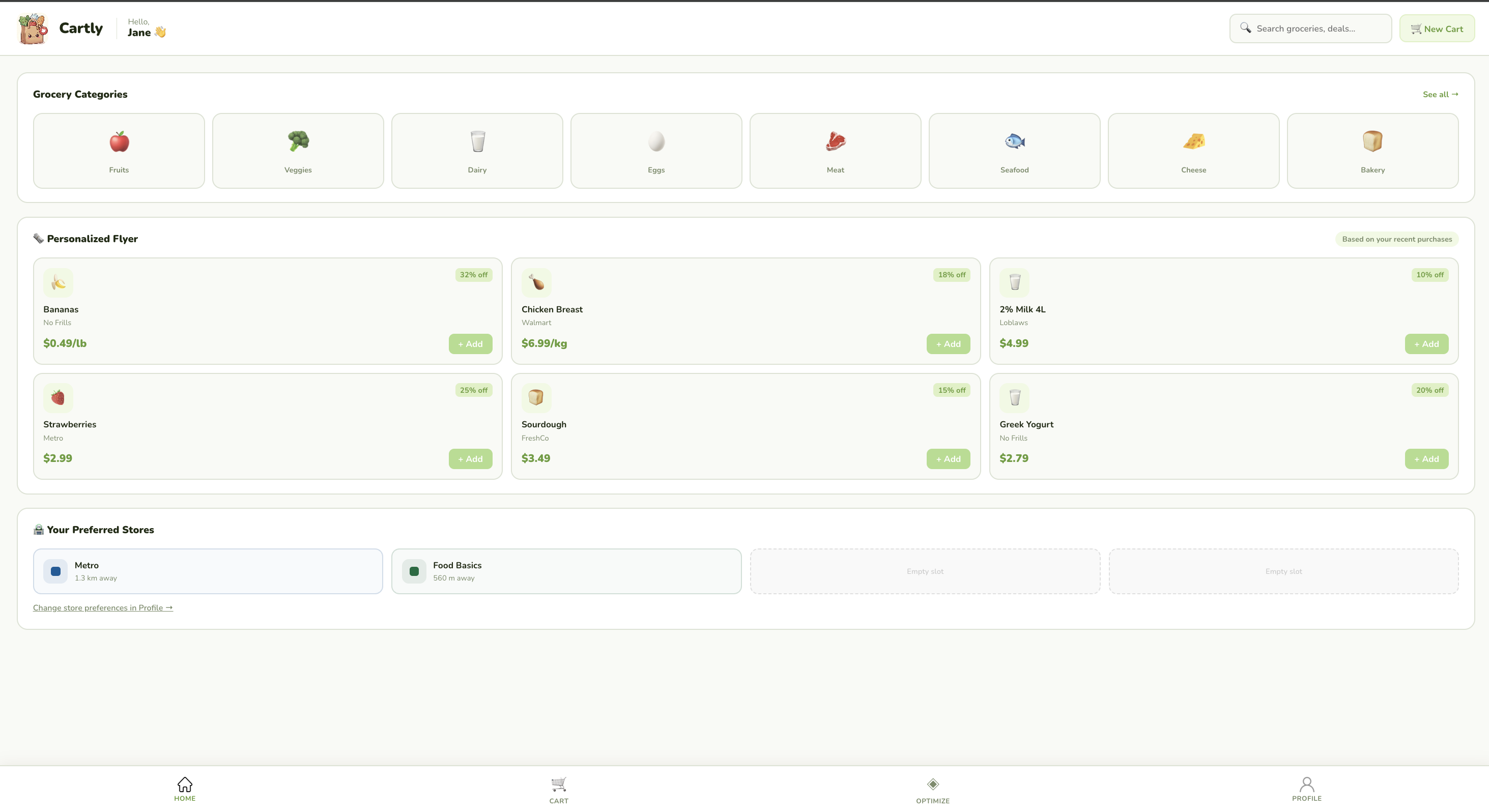The image size is (1489, 812).
Task: Open Change store preferences in Profile link
Action: 103,607
